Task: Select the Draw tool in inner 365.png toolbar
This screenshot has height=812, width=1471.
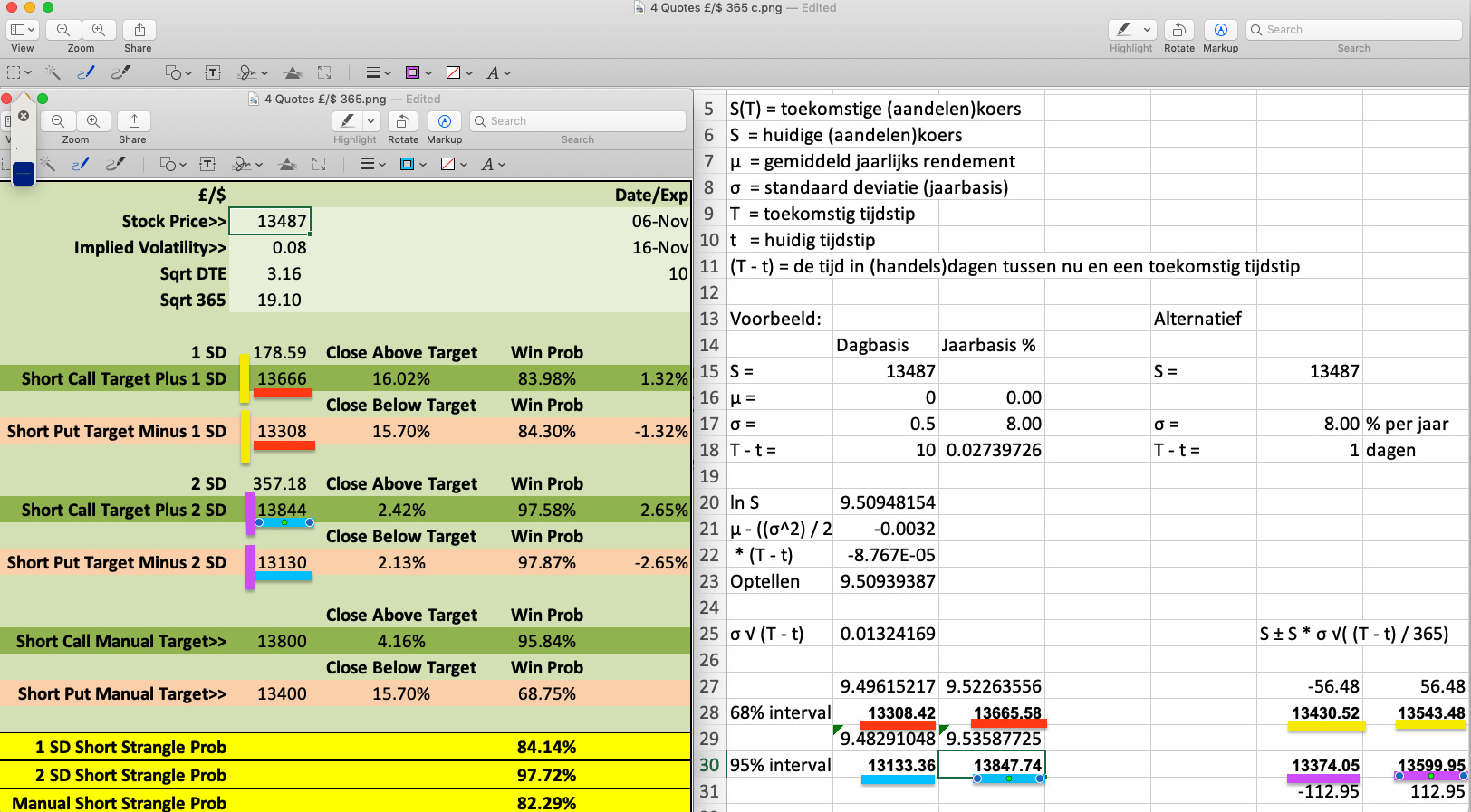Action: [115, 164]
